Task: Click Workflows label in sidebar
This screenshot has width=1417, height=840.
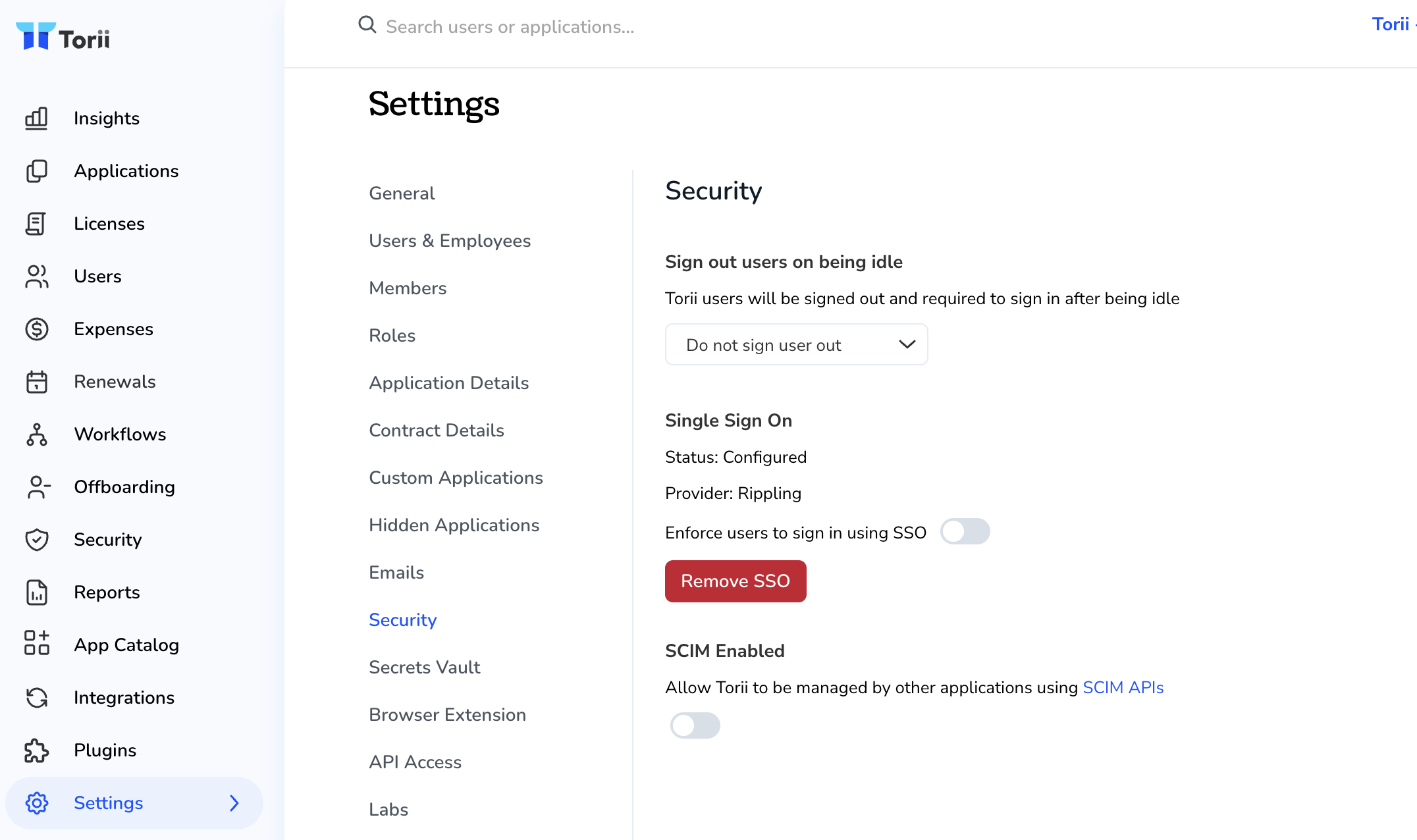Action: click(120, 434)
